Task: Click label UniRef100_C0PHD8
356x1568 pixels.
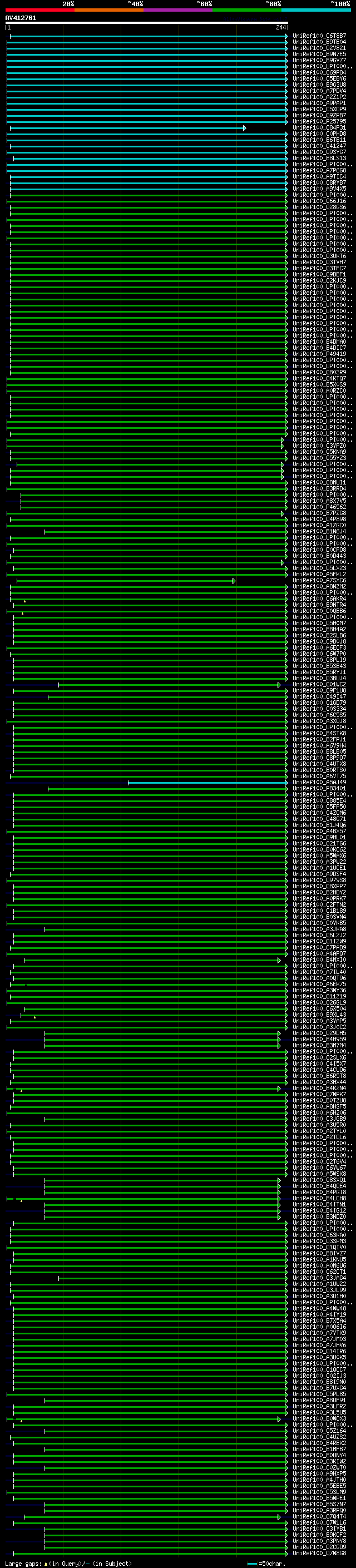Action: point(319,134)
